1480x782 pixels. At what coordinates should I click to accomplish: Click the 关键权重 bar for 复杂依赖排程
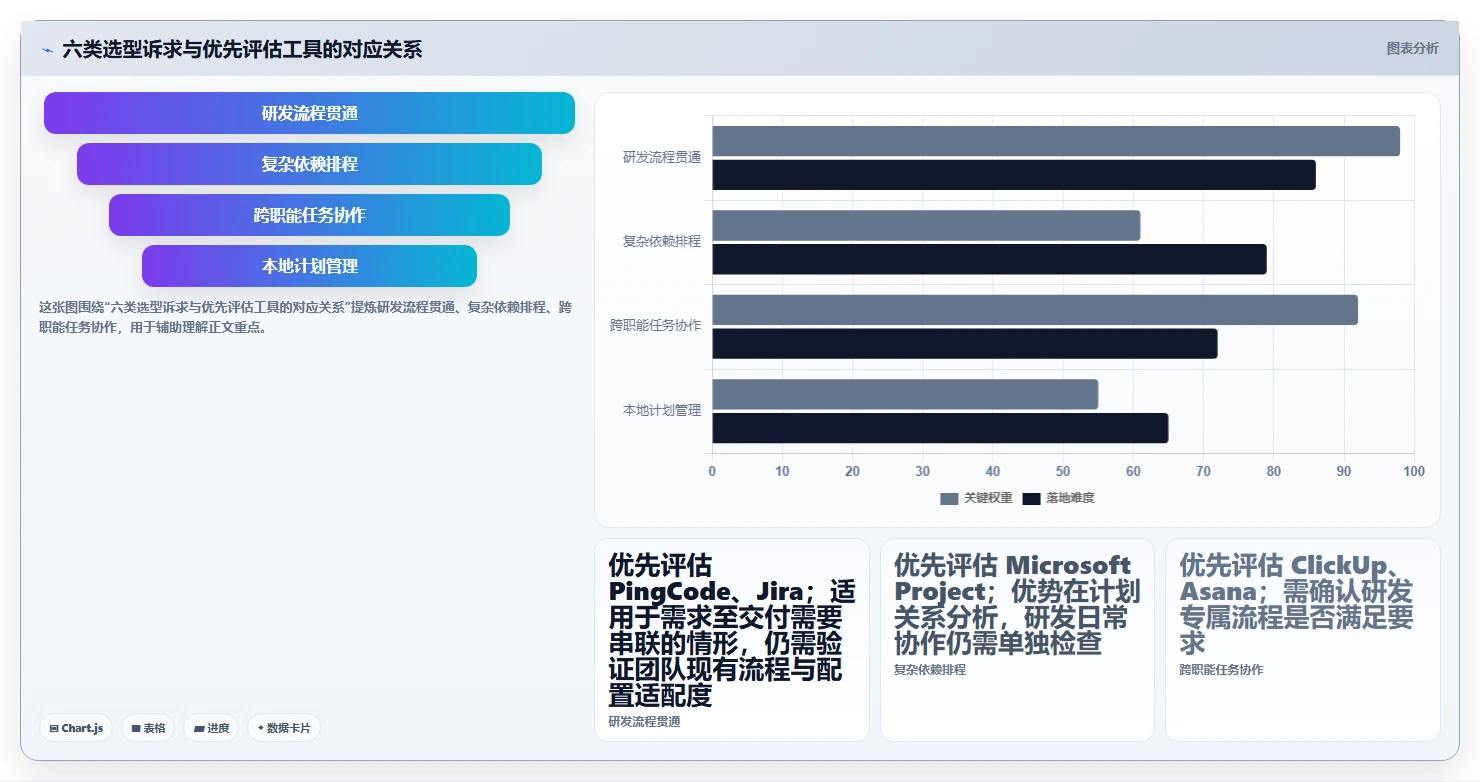tap(926, 225)
